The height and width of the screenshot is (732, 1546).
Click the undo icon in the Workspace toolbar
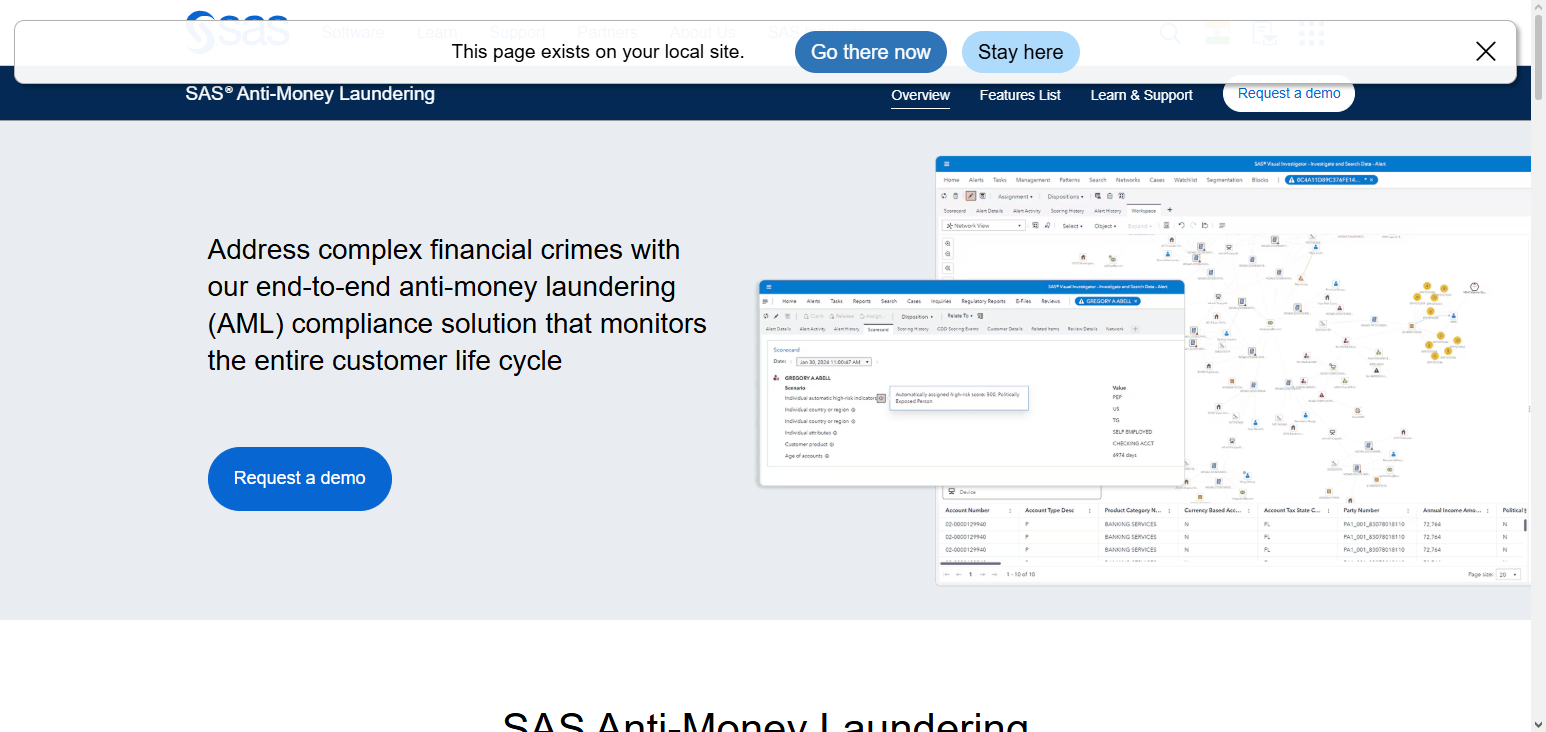click(x=1181, y=225)
